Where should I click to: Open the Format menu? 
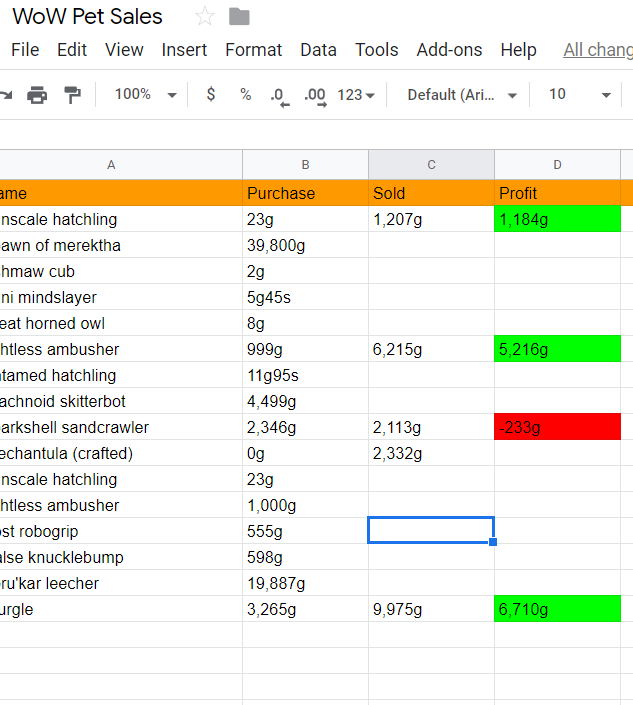253,50
